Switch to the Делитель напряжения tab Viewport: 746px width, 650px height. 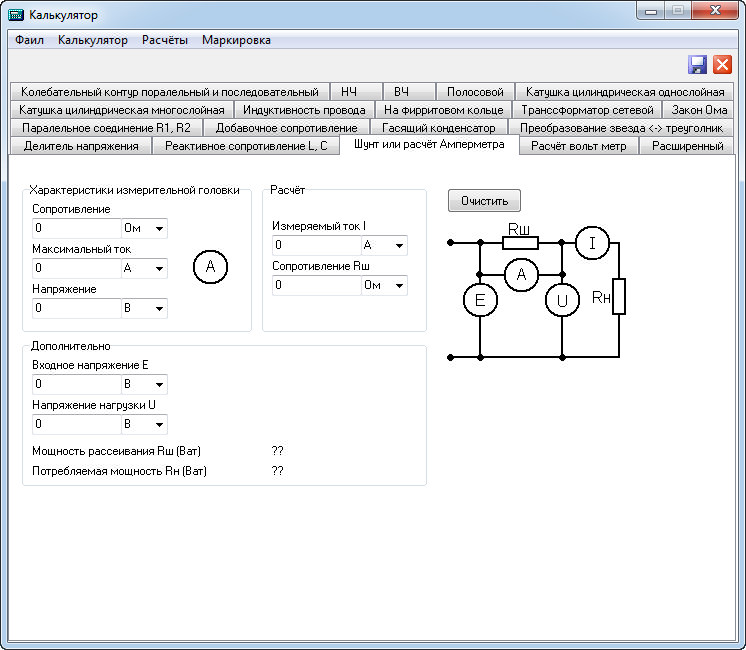tap(81, 146)
